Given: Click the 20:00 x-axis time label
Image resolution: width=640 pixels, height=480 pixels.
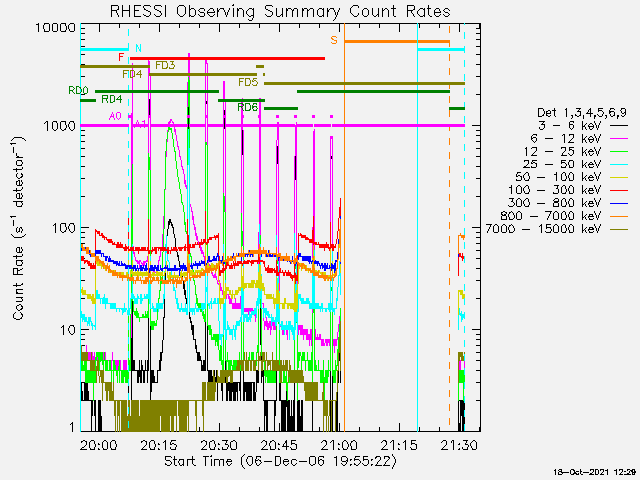Looking at the screenshot, I should (98, 445).
